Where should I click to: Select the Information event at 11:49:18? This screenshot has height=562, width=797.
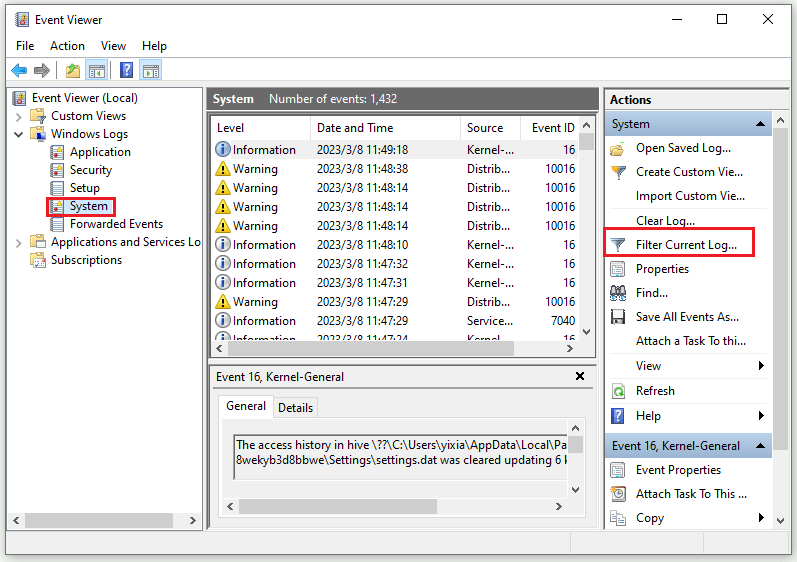395,150
